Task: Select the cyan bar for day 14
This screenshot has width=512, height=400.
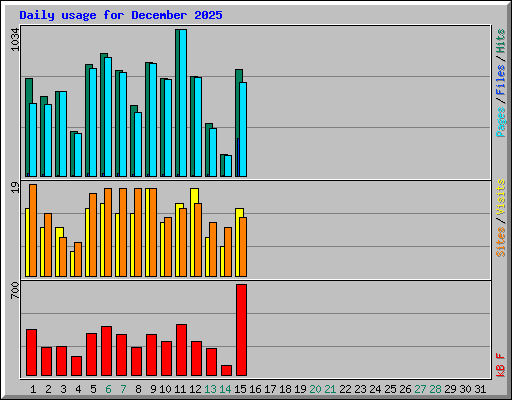Action: click(228, 166)
